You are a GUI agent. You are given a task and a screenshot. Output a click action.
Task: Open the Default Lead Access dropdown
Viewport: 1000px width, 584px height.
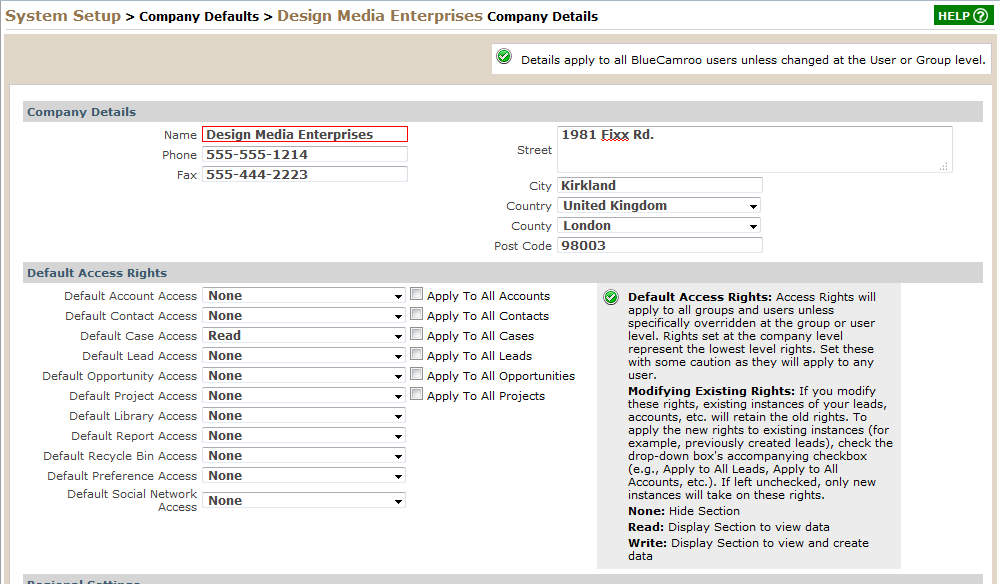304,356
